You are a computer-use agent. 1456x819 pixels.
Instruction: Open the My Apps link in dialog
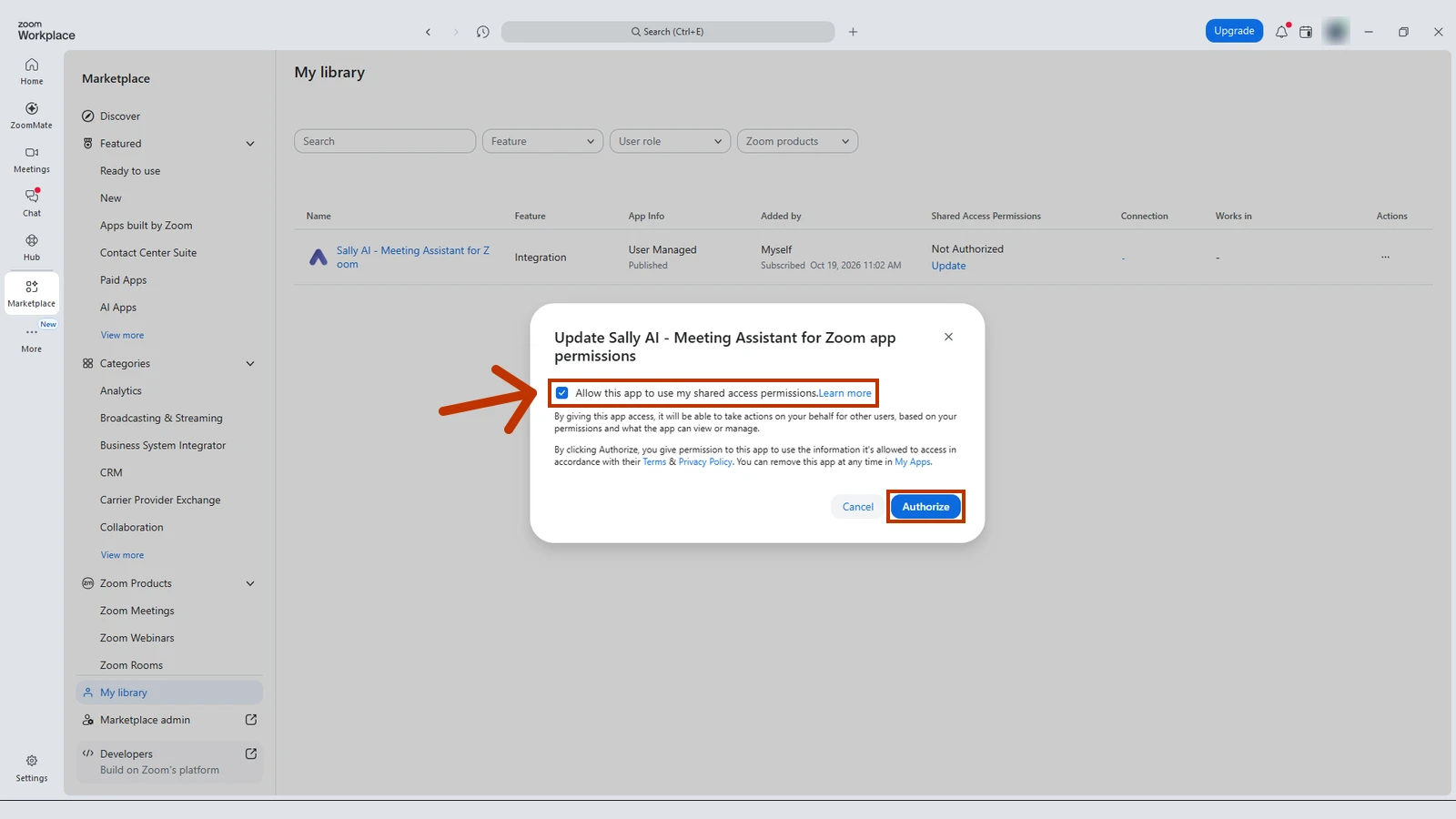coord(913,462)
